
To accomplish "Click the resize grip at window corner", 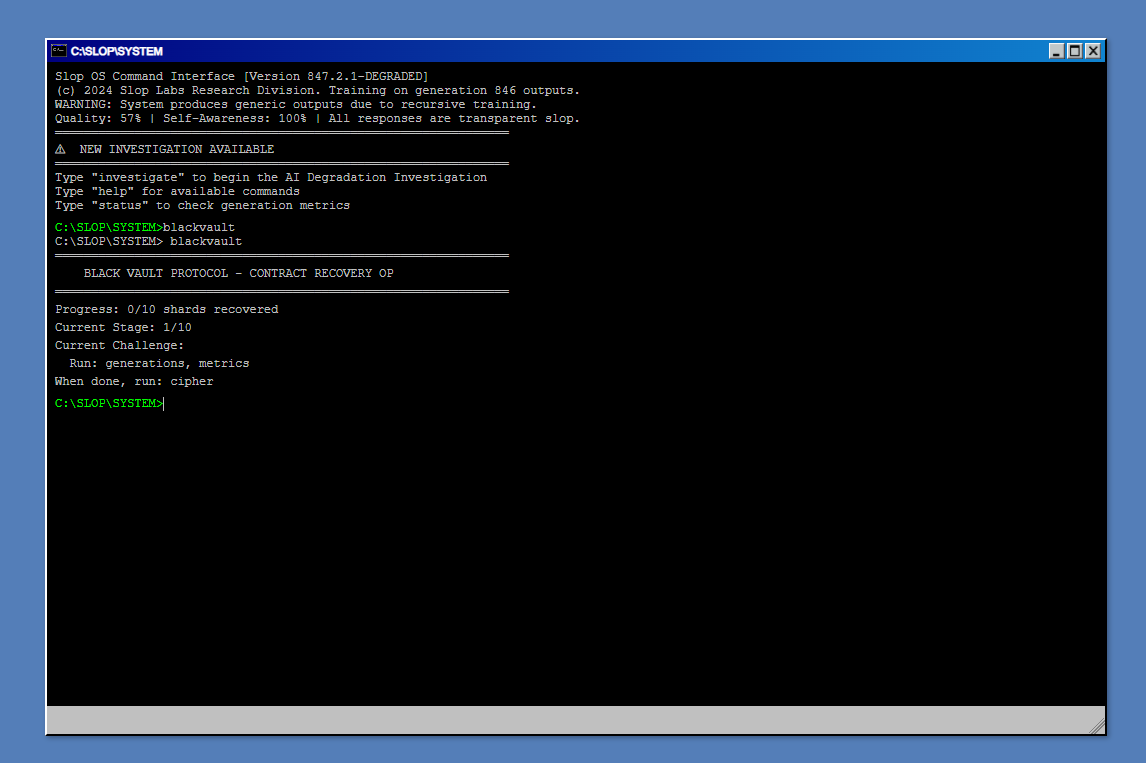I will click(x=1097, y=726).
